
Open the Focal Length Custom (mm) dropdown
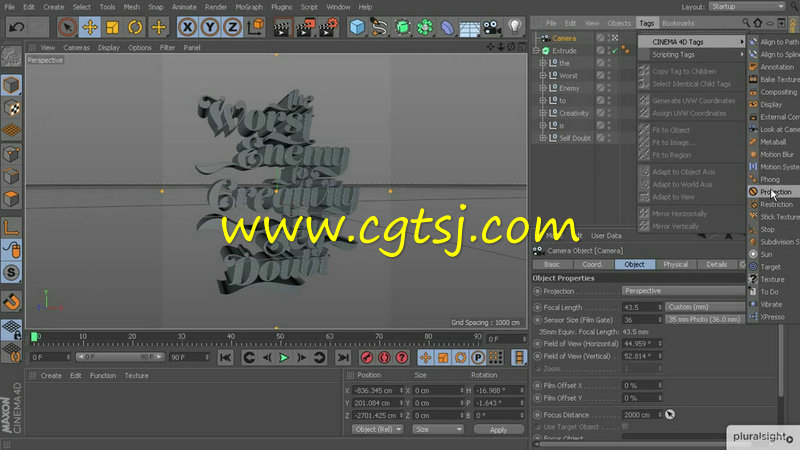coord(705,307)
